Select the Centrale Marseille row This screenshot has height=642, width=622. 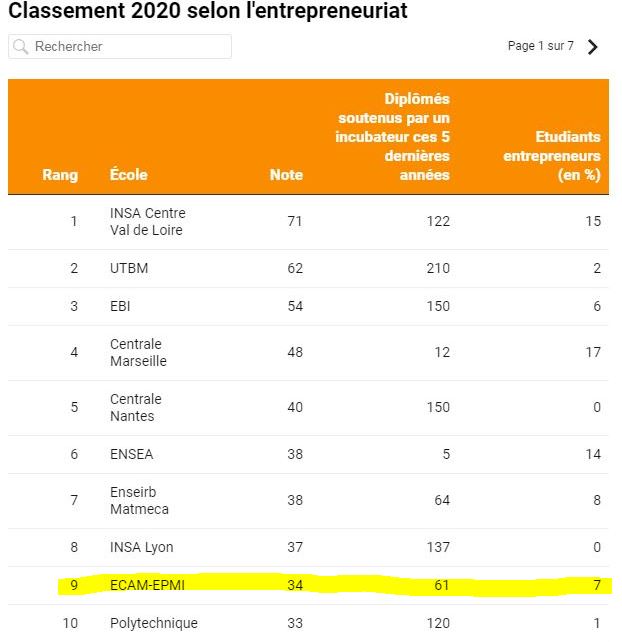tap(308, 353)
